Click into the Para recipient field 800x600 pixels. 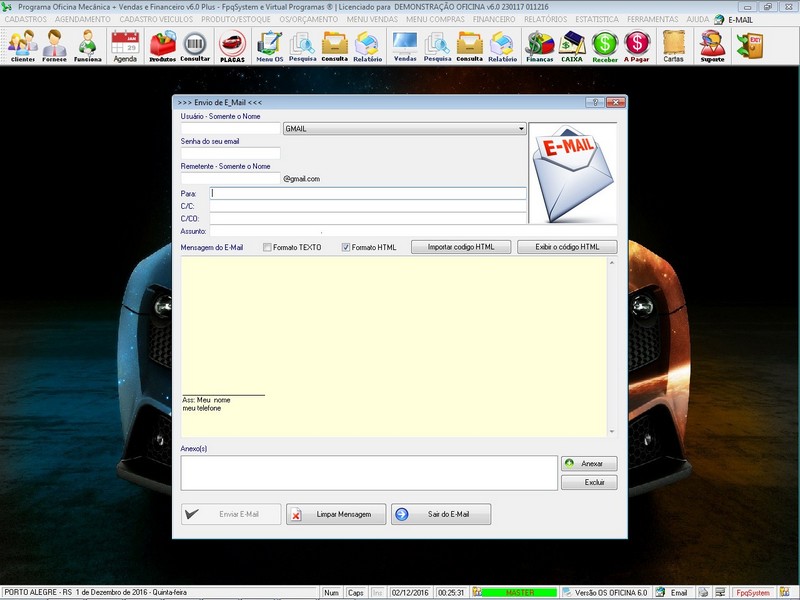[368, 193]
